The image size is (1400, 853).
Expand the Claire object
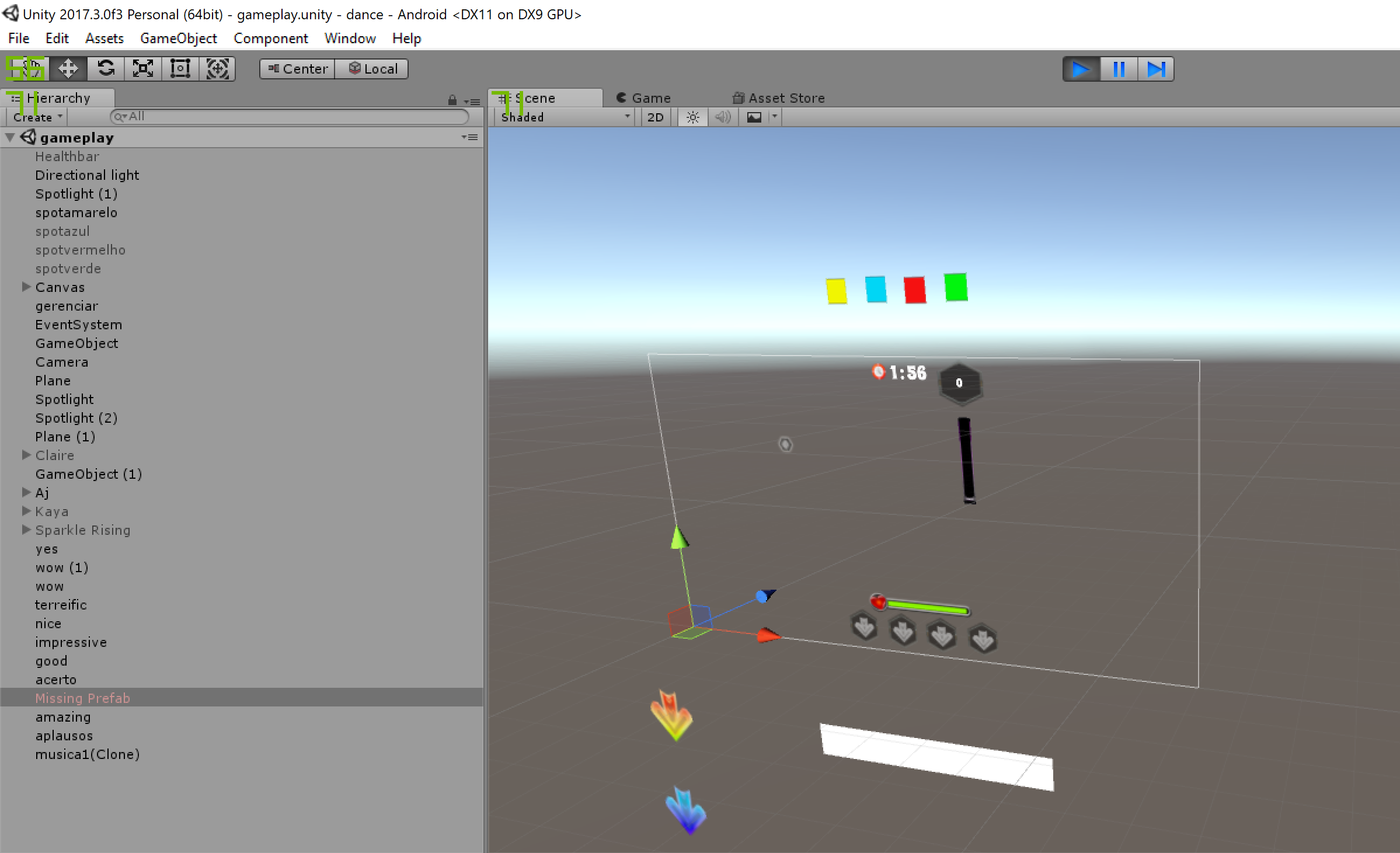click(x=26, y=455)
